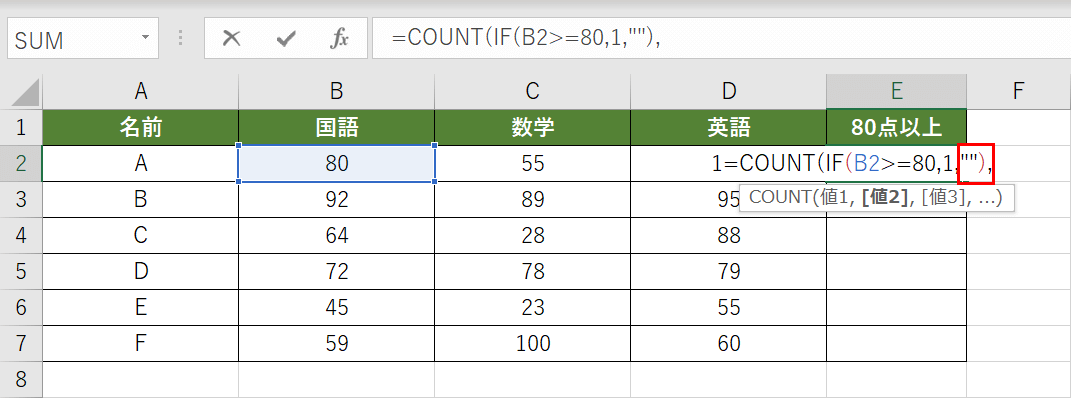Click name cell C in row 4
The height and width of the screenshot is (398, 1071).
coord(140,236)
